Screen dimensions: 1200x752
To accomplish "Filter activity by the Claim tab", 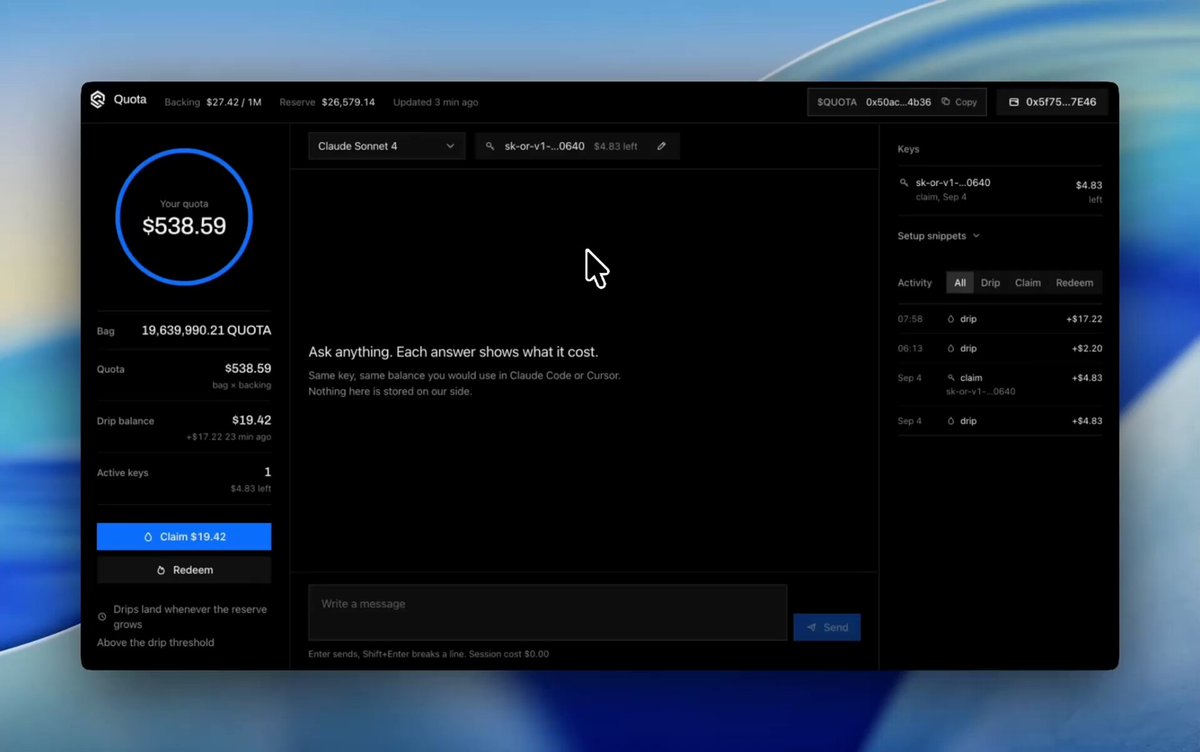I will 1028,283.
